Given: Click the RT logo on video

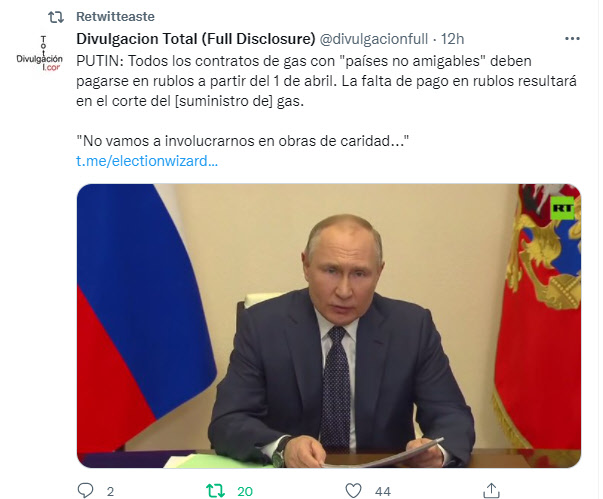Looking at the screenshot, I should point(562,208).
